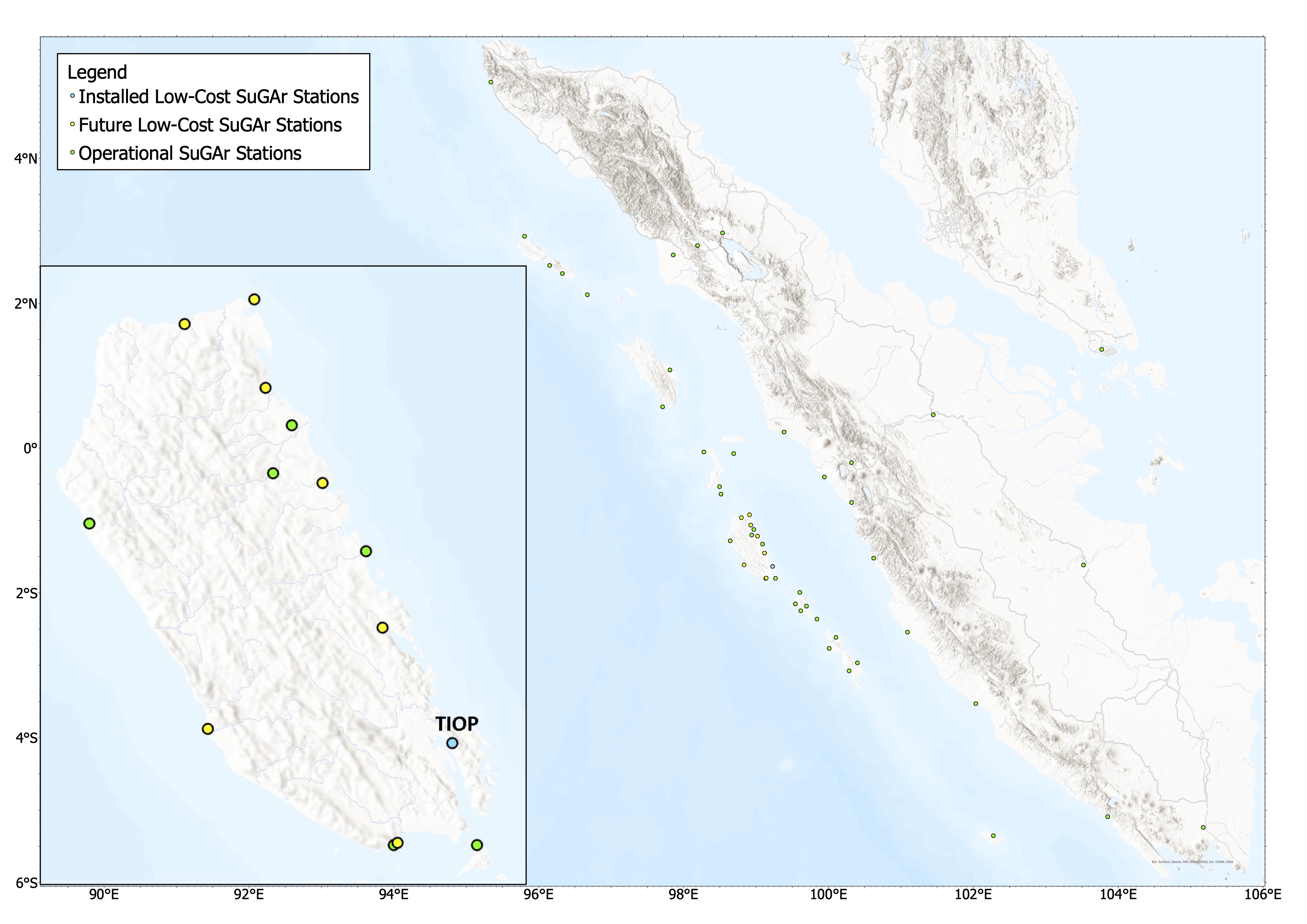Select Installed Low-Cost SuGAr Stations legend entry
This screenshot has height=924, width=1307.
[219, 97]
